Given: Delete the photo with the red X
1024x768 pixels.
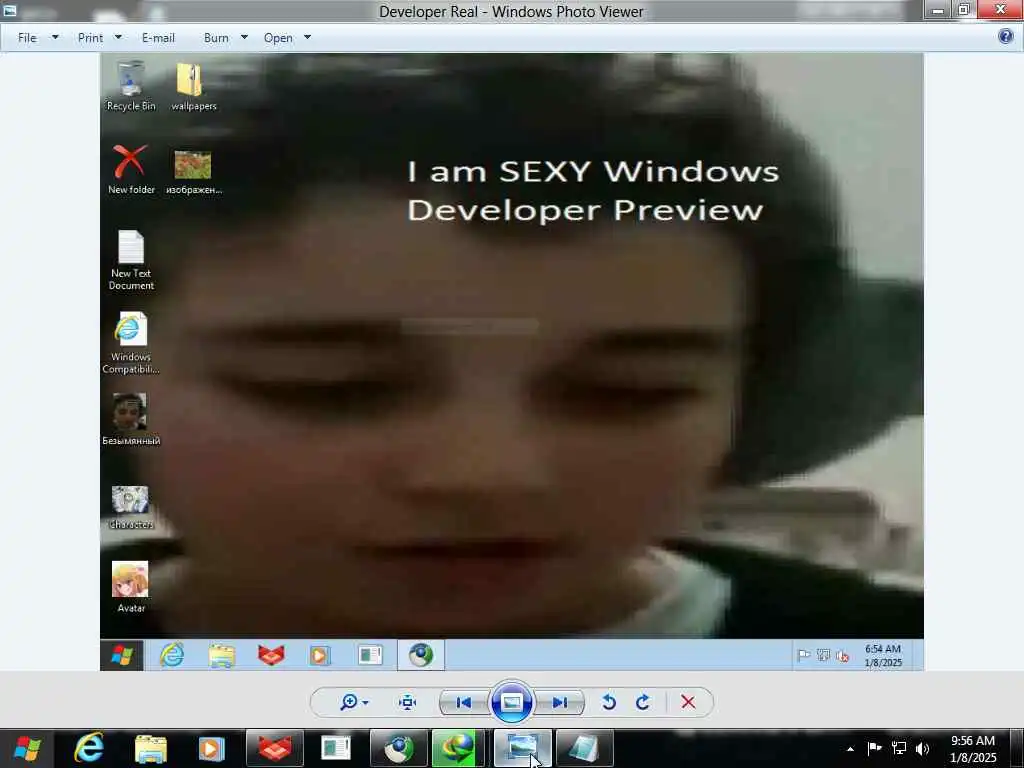Looking at the screenshot, I should 688,702.
